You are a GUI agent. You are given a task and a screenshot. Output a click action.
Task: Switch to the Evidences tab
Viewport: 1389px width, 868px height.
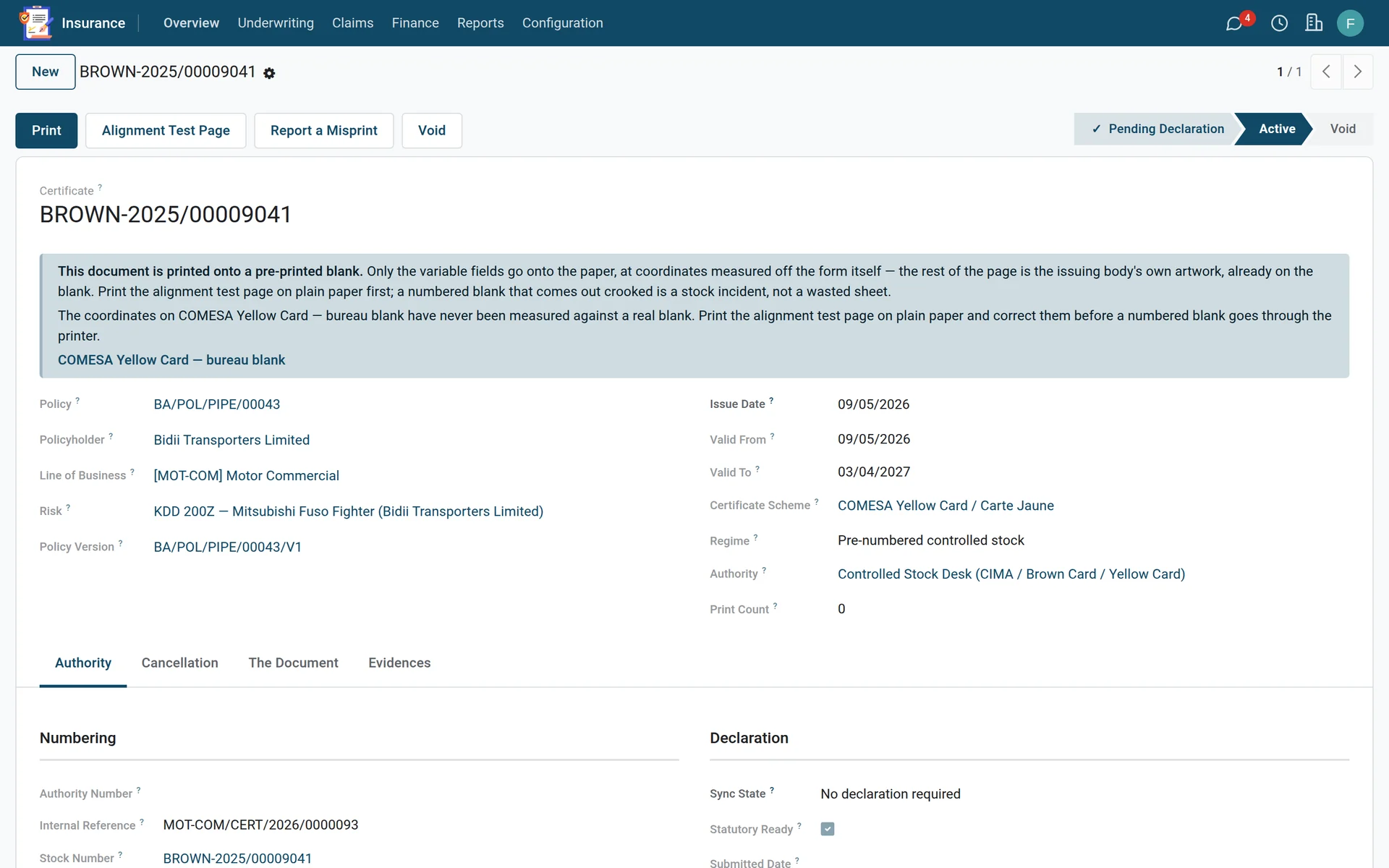[x=399, y=663]
